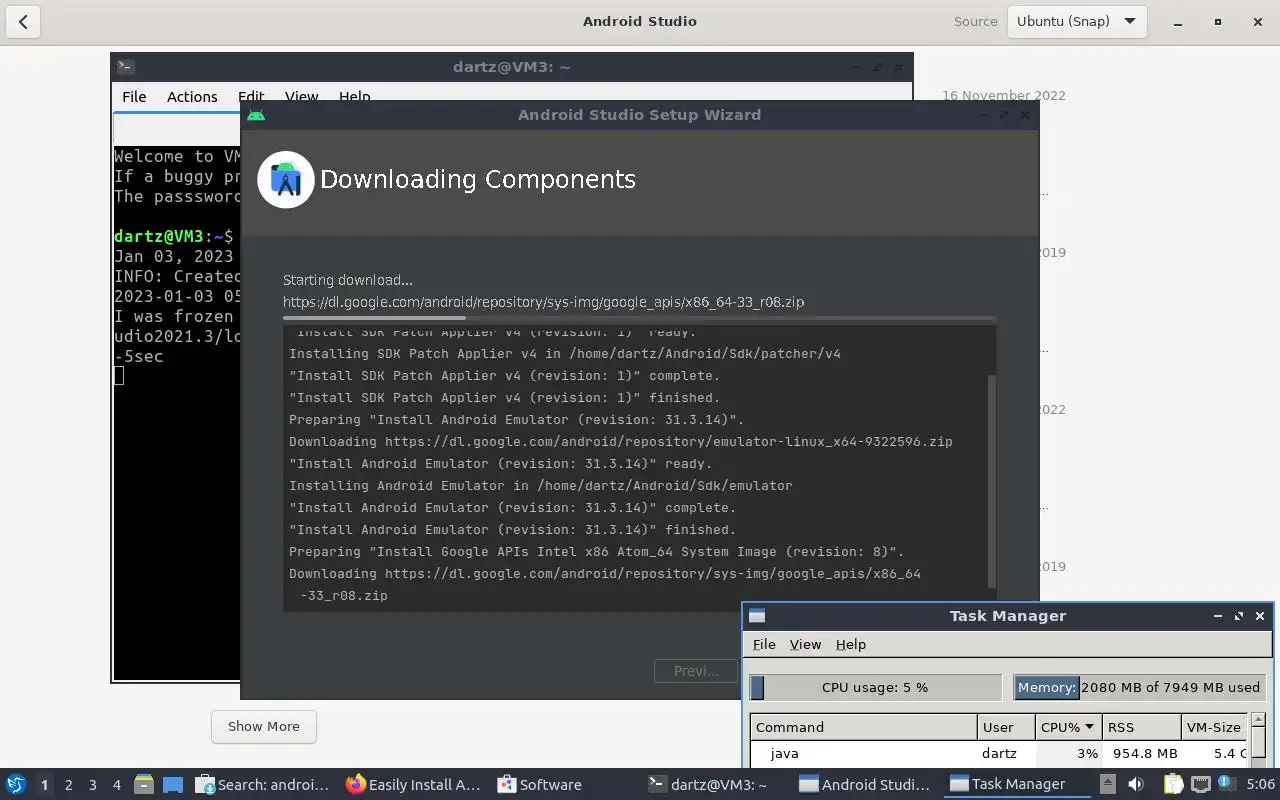Switch to workspace 2

click(68, 785)
